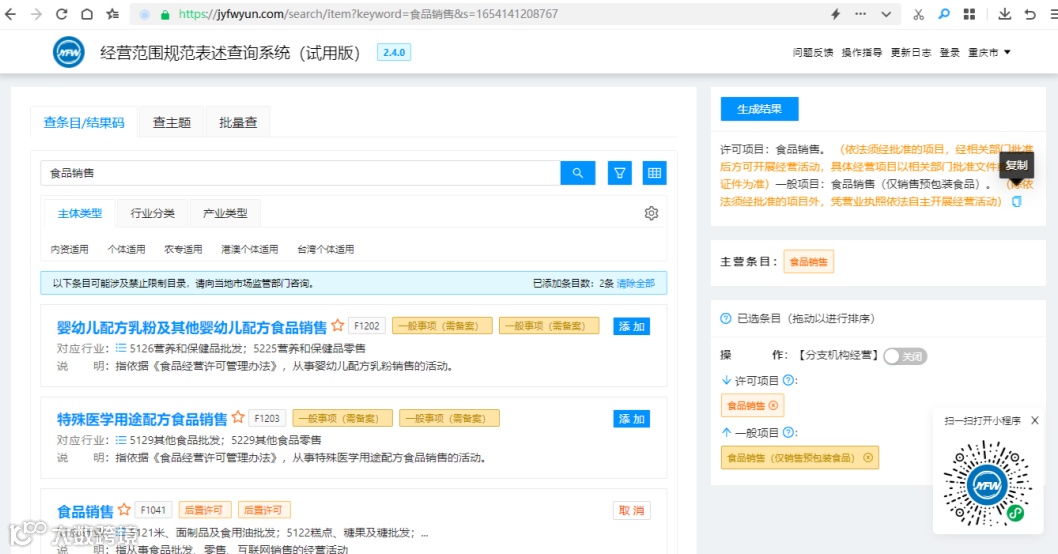Open the browser downloads icon
Viewport: 1058px width, 554px height.
coord(1005,14)
